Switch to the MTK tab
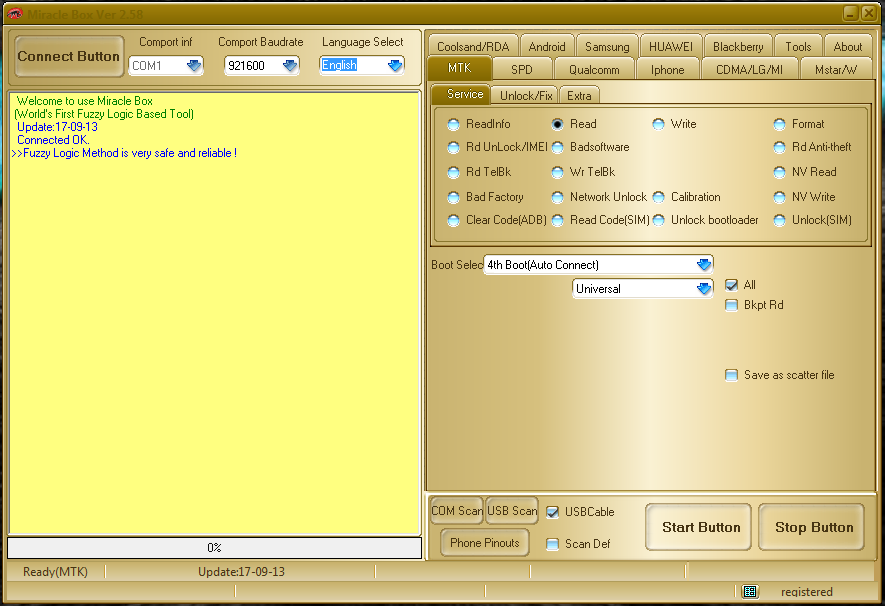This screenshot has height=606, width=885. pyautogui.click(x=459, y=68)
